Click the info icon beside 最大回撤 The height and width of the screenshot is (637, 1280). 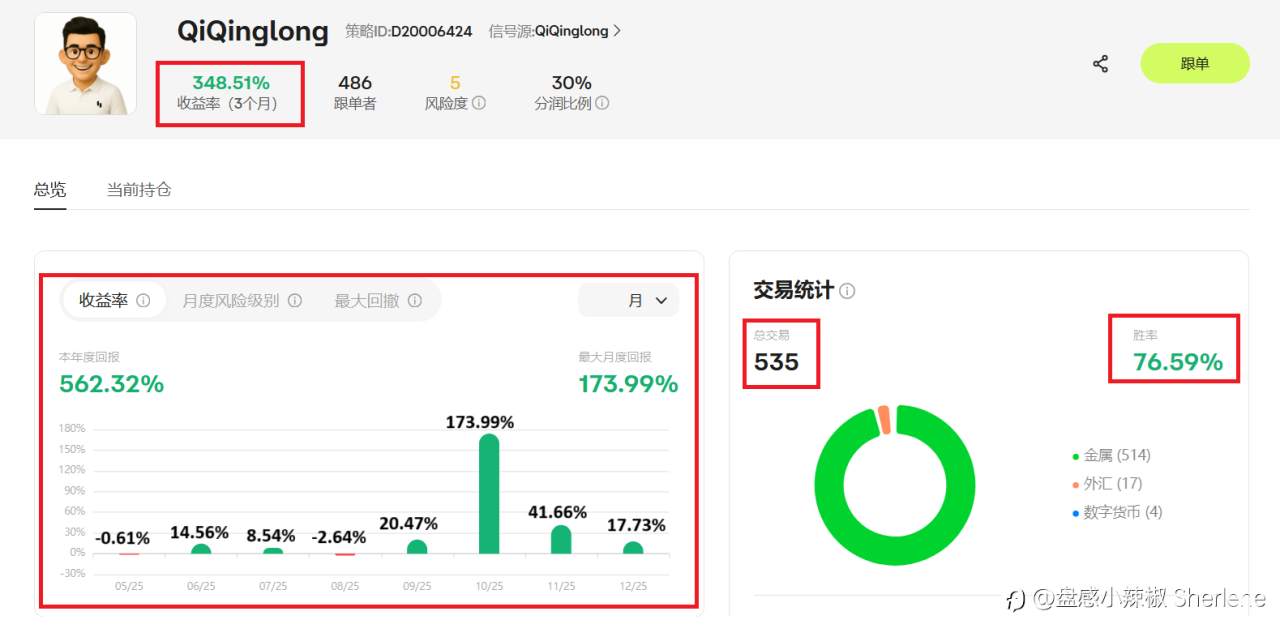[415, 300]
